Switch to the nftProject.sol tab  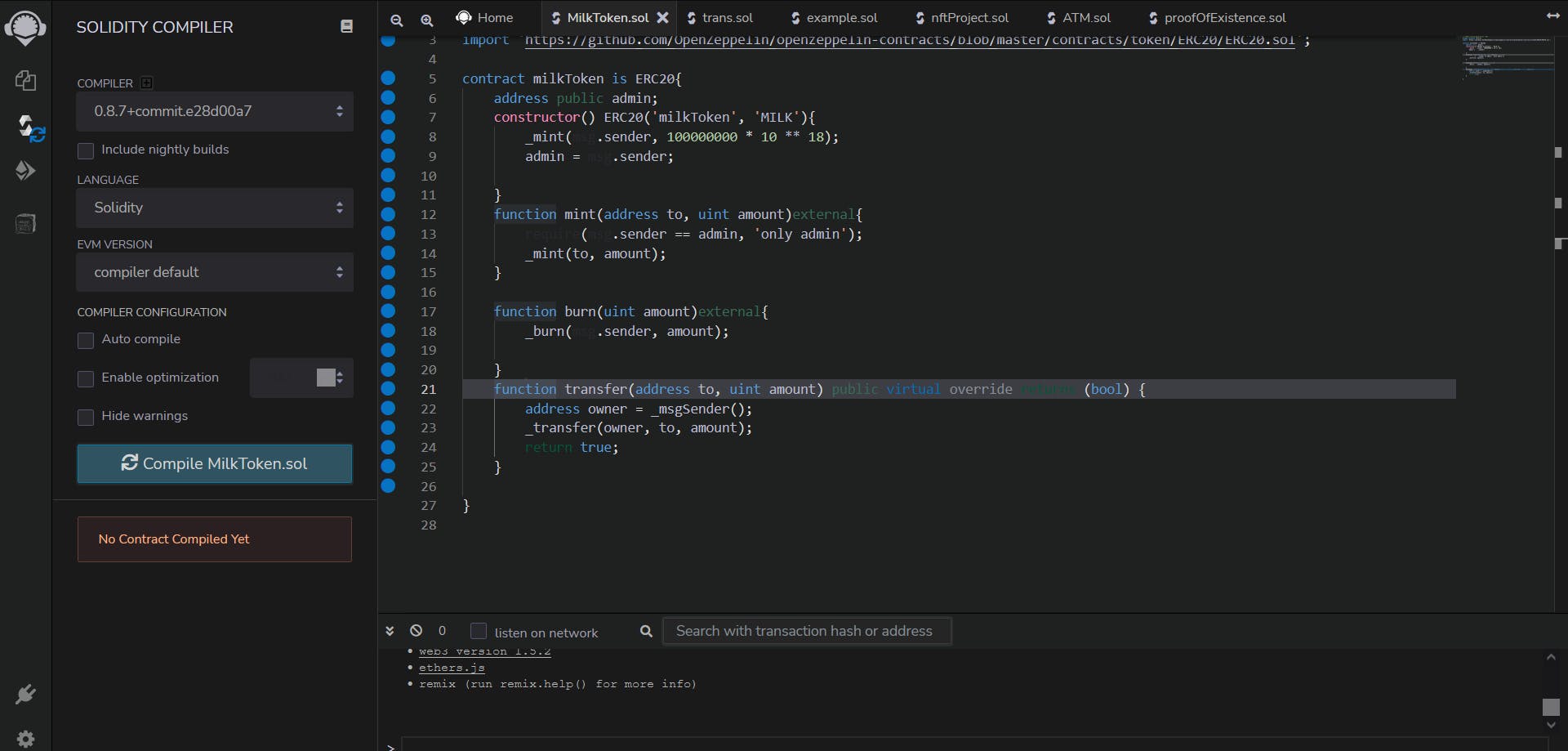[x=962, y=17]
